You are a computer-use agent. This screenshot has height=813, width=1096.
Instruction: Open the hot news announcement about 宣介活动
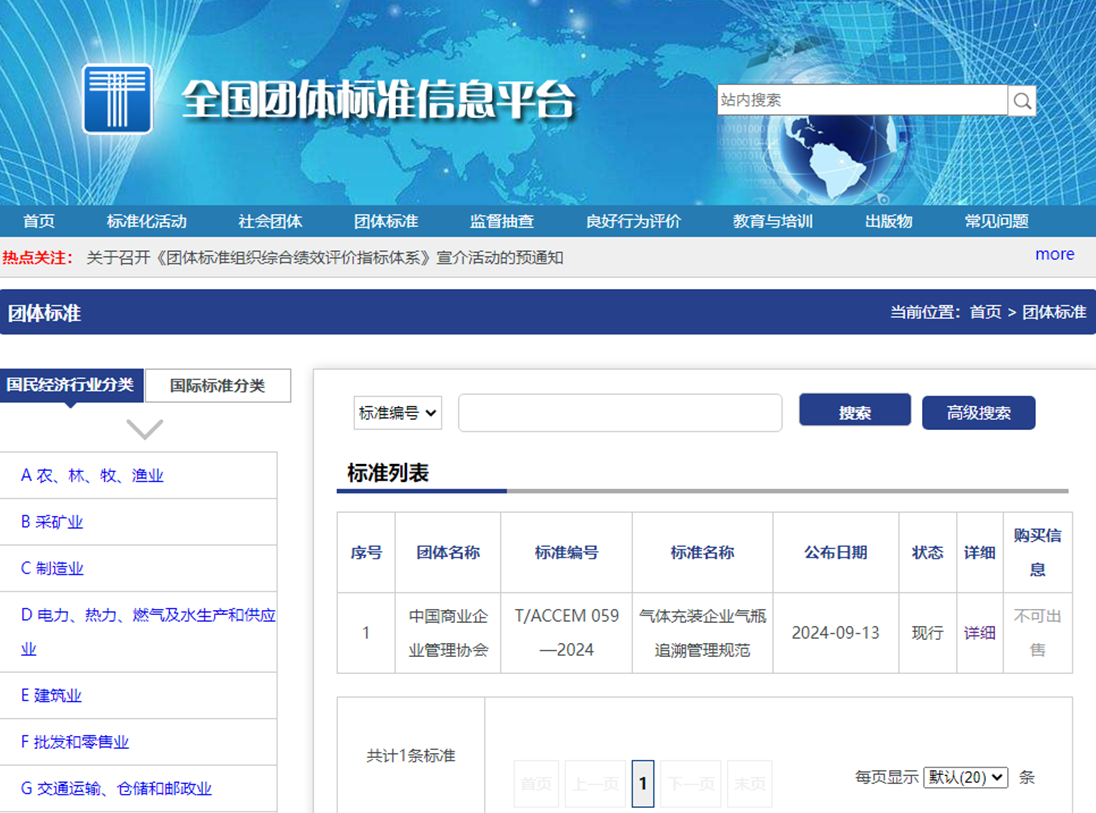pyautogui.click(x=325, y=257)
